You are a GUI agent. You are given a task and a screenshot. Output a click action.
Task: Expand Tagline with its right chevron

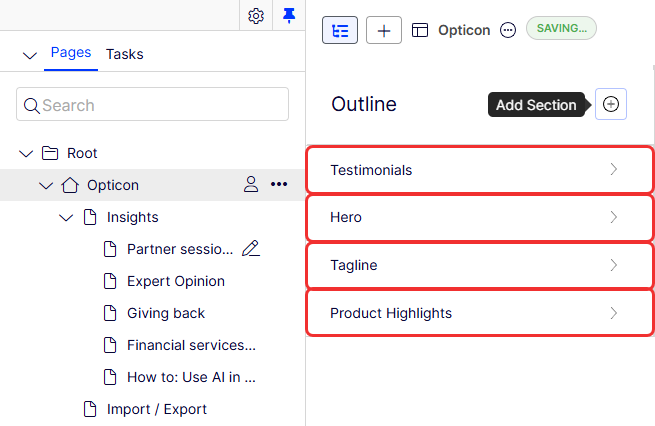(613, 265)
